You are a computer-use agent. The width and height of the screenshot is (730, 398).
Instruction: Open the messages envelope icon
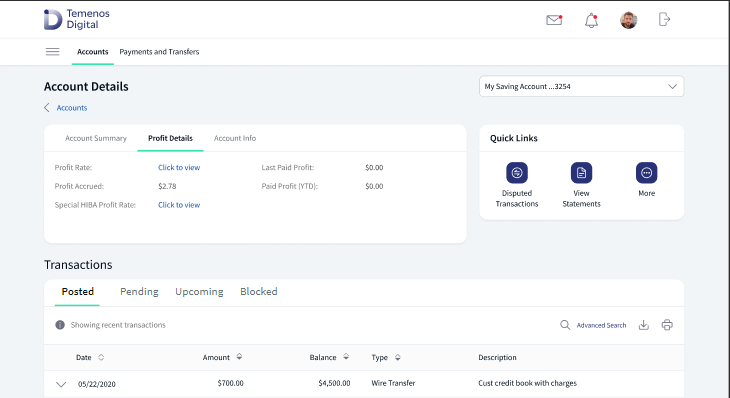point(554,20)
